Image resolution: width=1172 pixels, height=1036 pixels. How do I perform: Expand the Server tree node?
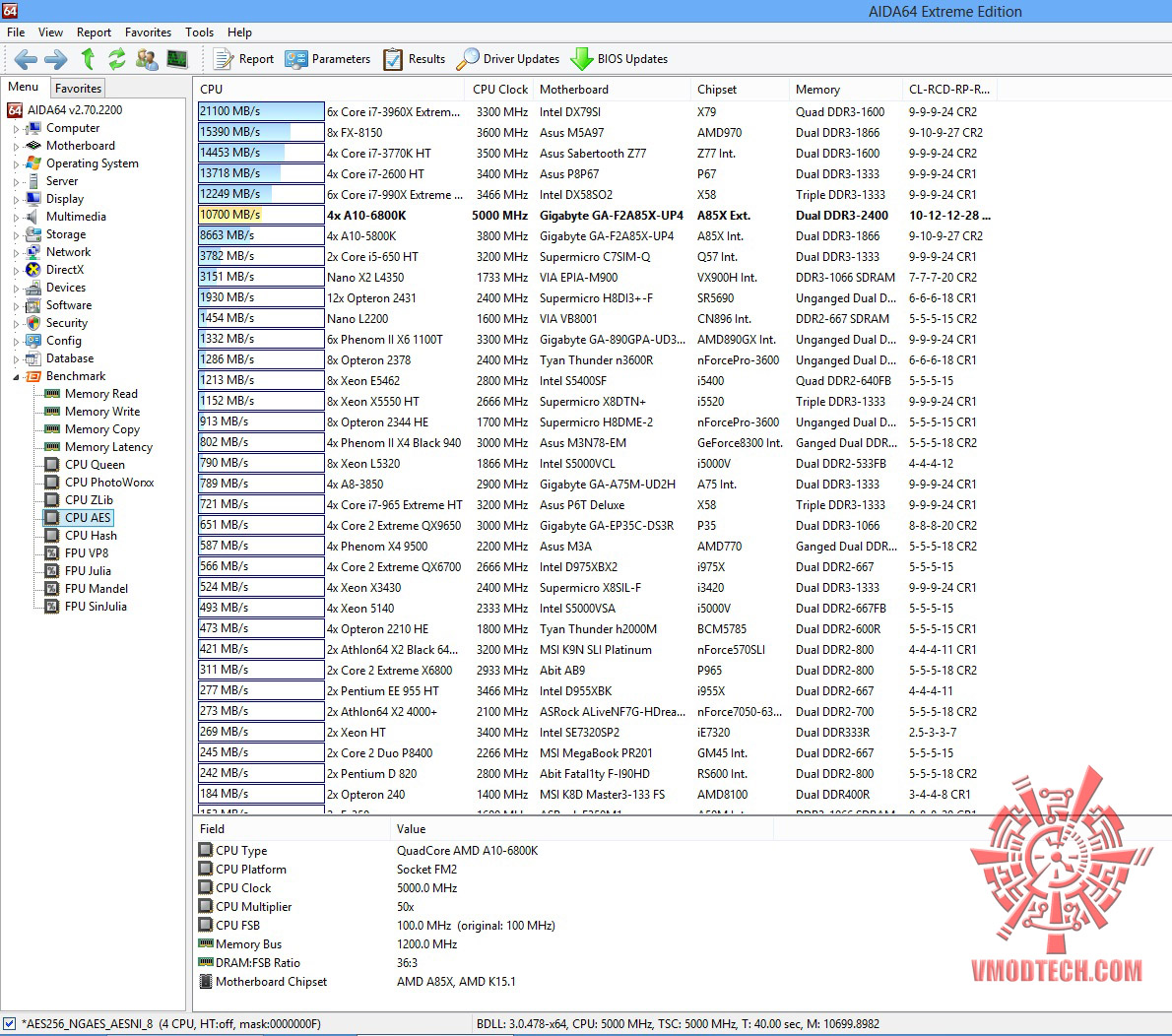point(16,181)
